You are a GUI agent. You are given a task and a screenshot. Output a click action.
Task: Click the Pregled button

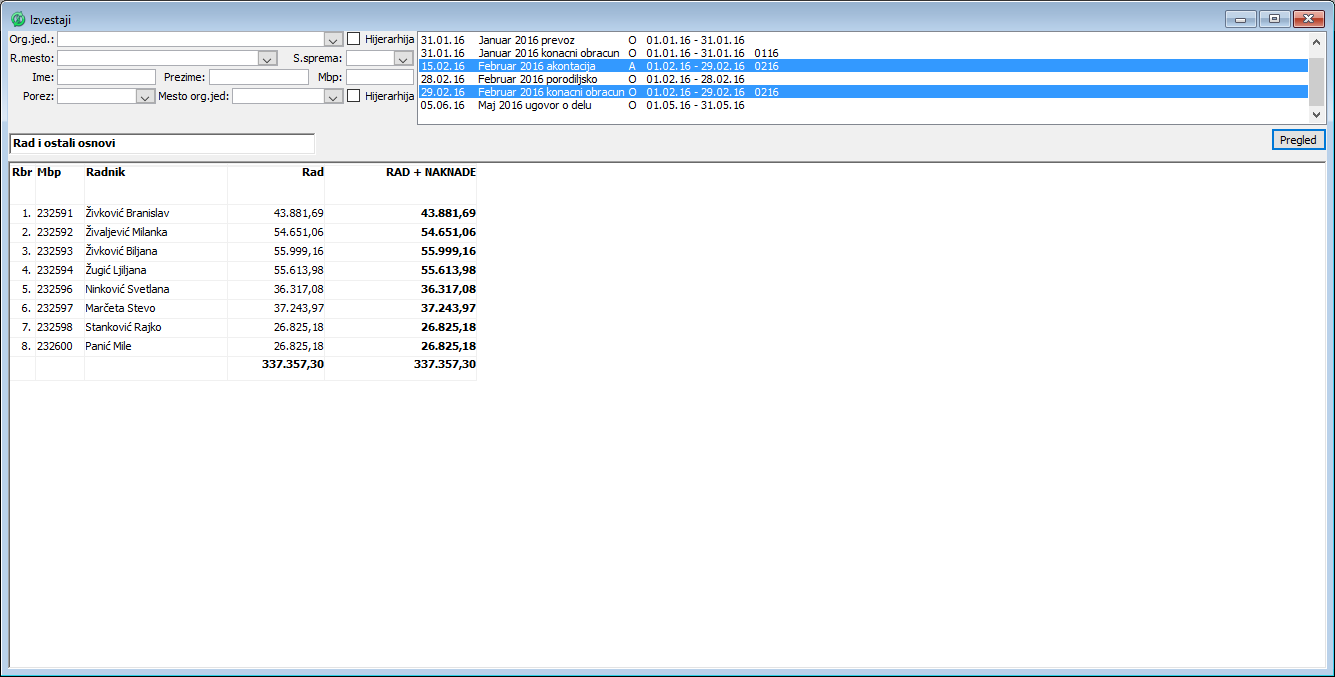[x=1298, y=140]
